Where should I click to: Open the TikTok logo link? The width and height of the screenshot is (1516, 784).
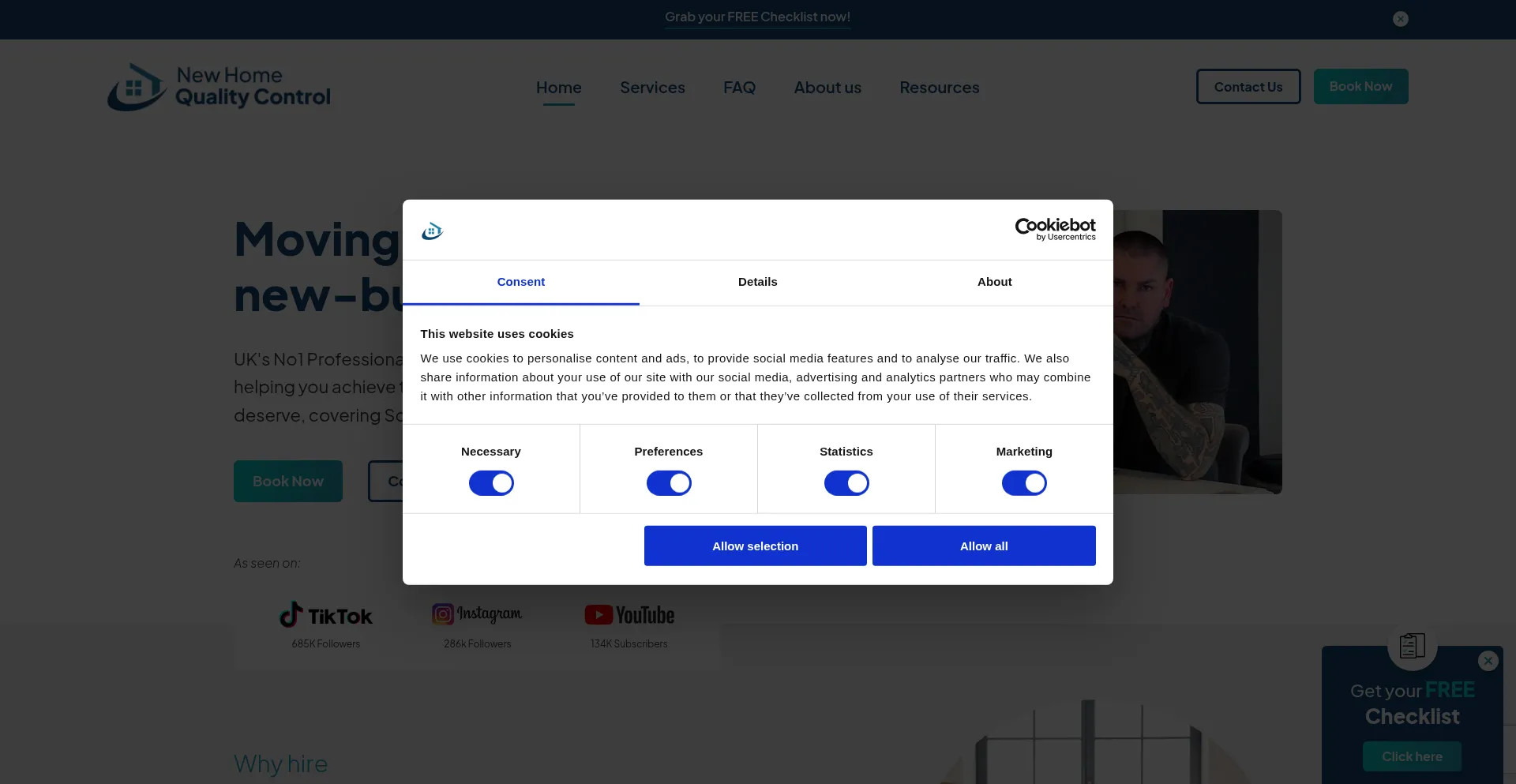(325, 615)
